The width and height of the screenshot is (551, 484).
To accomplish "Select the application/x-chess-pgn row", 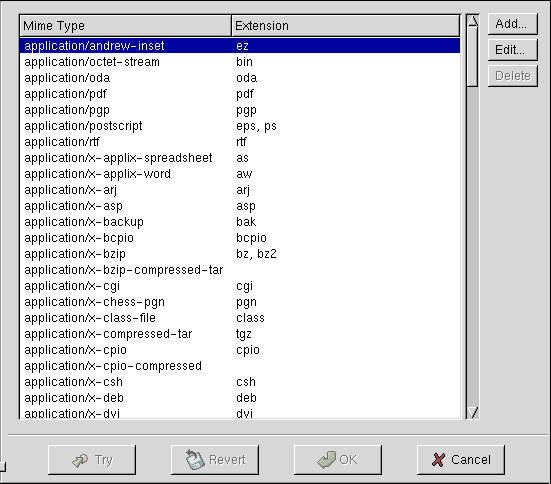I will (240, 302).
